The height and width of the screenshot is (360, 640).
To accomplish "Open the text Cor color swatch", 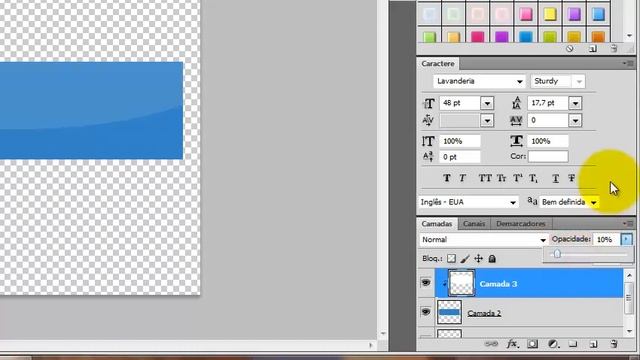I will 548,156.
